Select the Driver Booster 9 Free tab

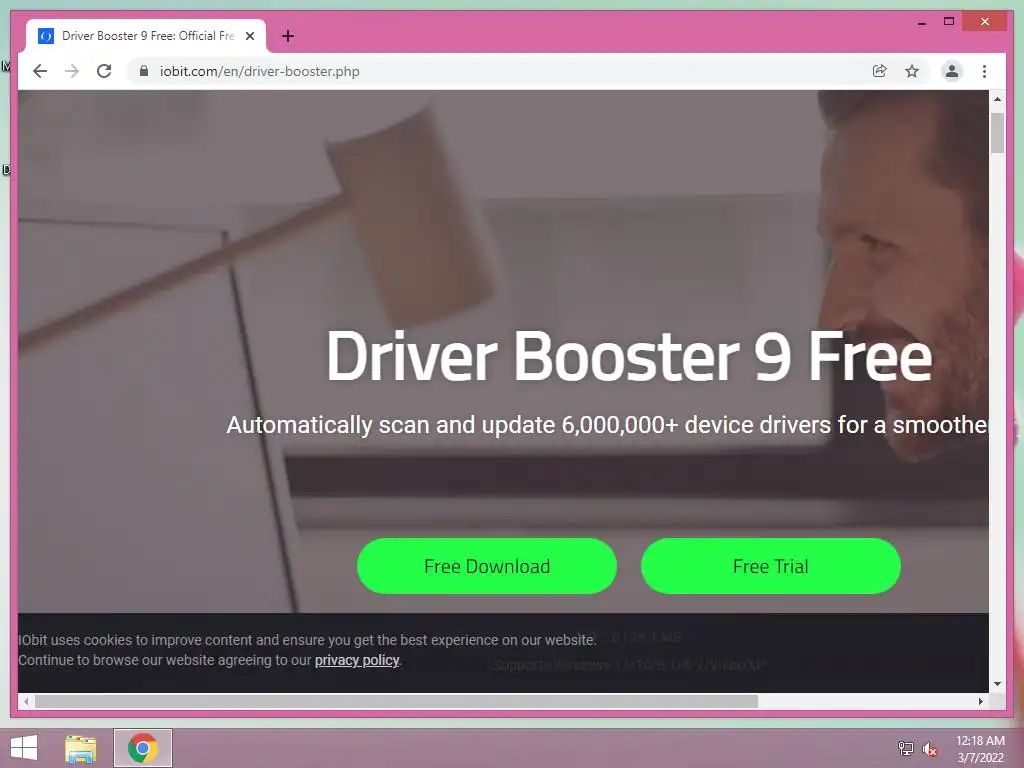pyautogui.click(x=146, y=36)
